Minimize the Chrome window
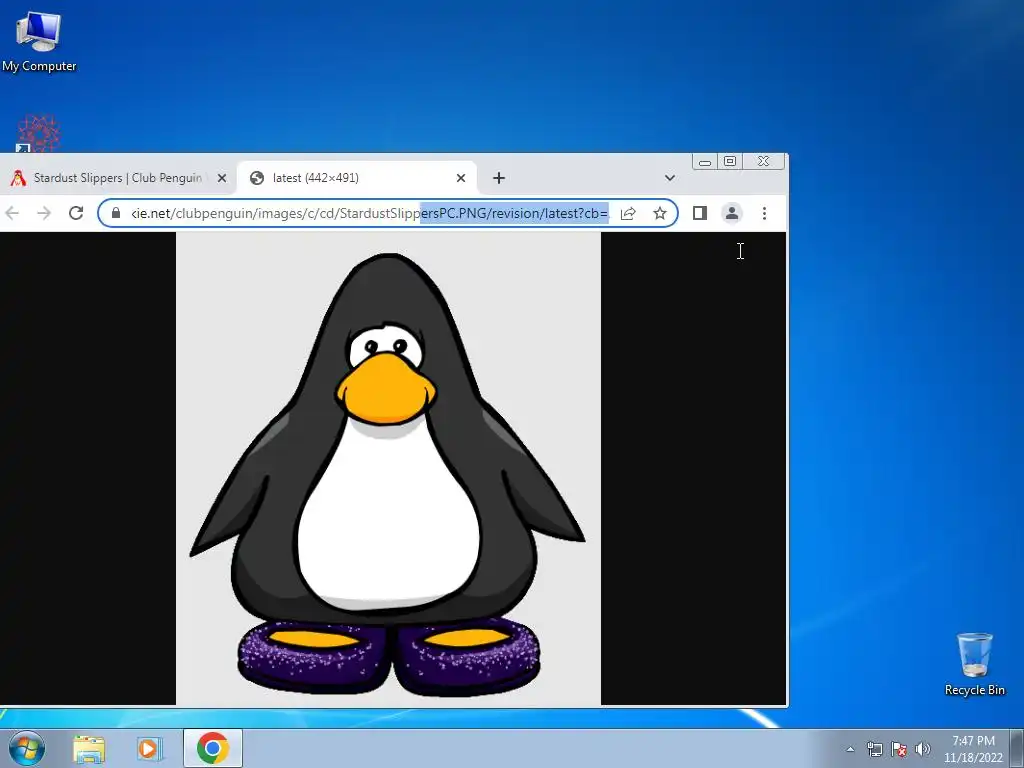The width and height of the screenshot is (1024, 768). click(705, 162)
